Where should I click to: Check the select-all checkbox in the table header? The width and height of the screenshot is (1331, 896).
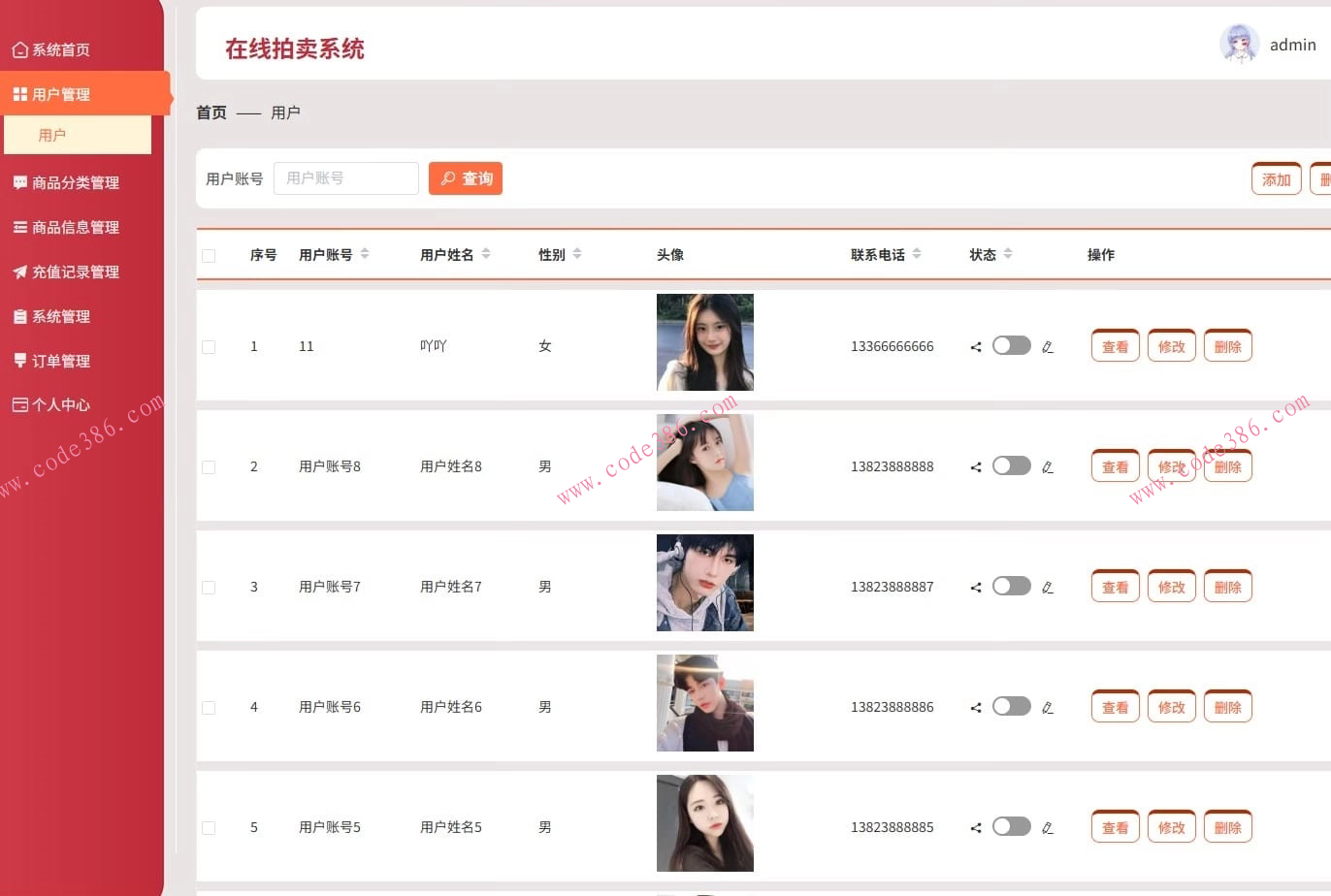pos(209,254)
